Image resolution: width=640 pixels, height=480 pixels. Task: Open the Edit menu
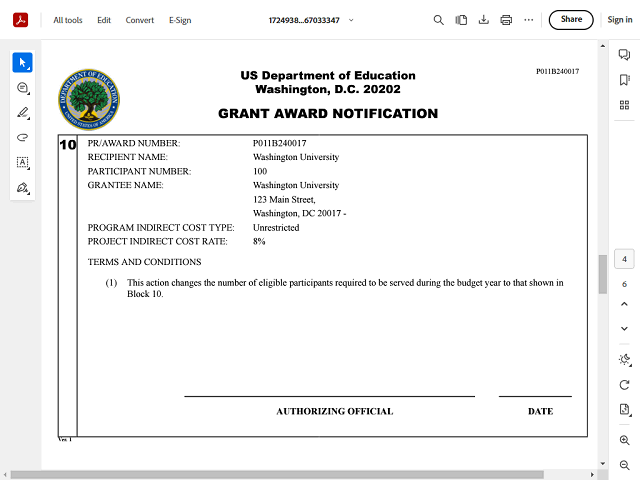[x=104, y=20]
